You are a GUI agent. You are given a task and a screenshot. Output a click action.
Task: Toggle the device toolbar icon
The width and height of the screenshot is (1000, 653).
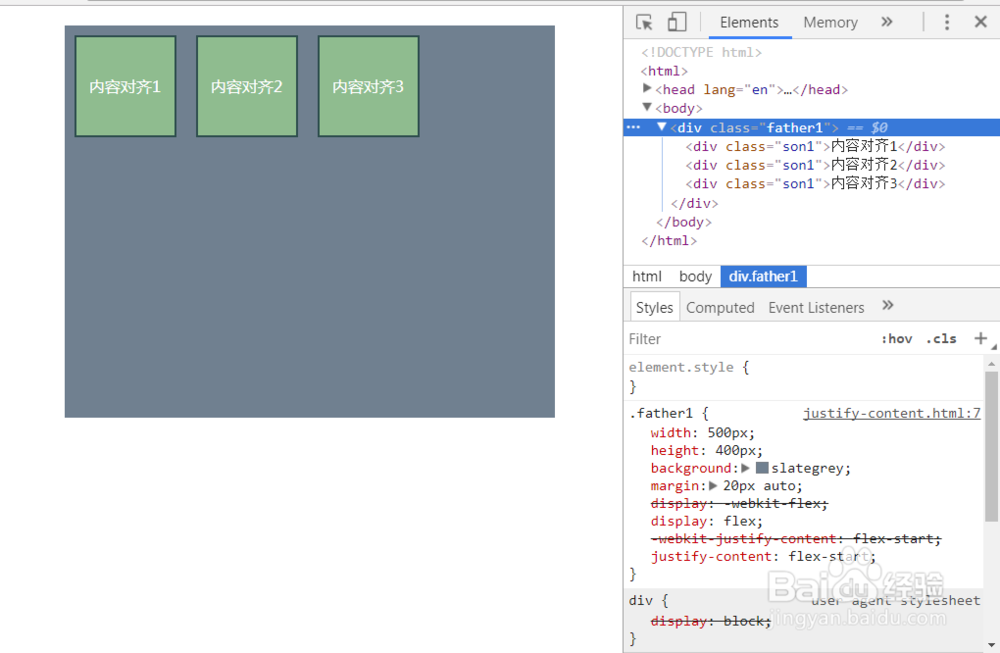tap(677, 22)
